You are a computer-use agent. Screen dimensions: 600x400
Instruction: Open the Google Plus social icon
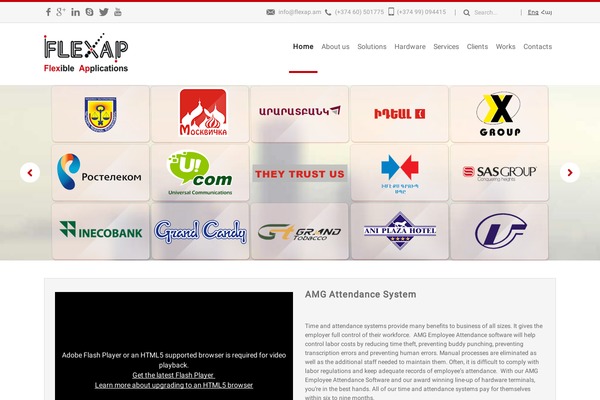(x=60, y=12)
